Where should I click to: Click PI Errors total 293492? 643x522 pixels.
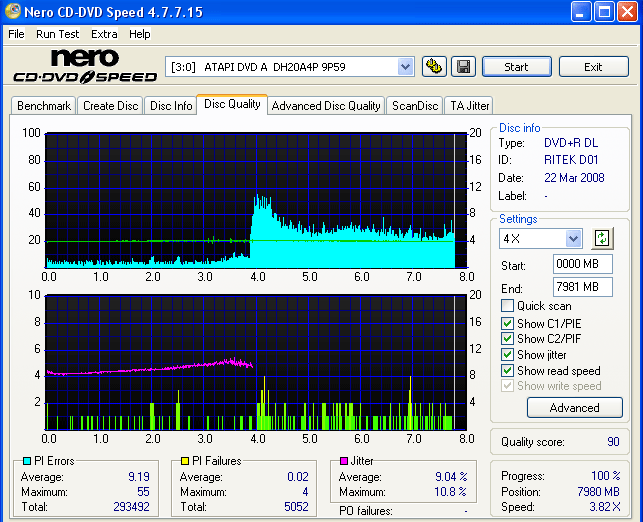(131, 506)
